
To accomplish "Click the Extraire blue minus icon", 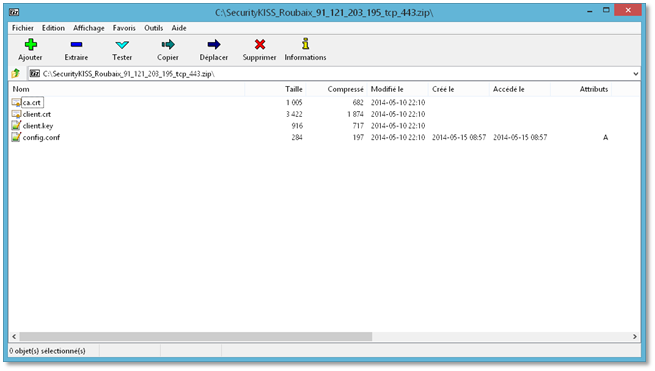I will (76, 44).
